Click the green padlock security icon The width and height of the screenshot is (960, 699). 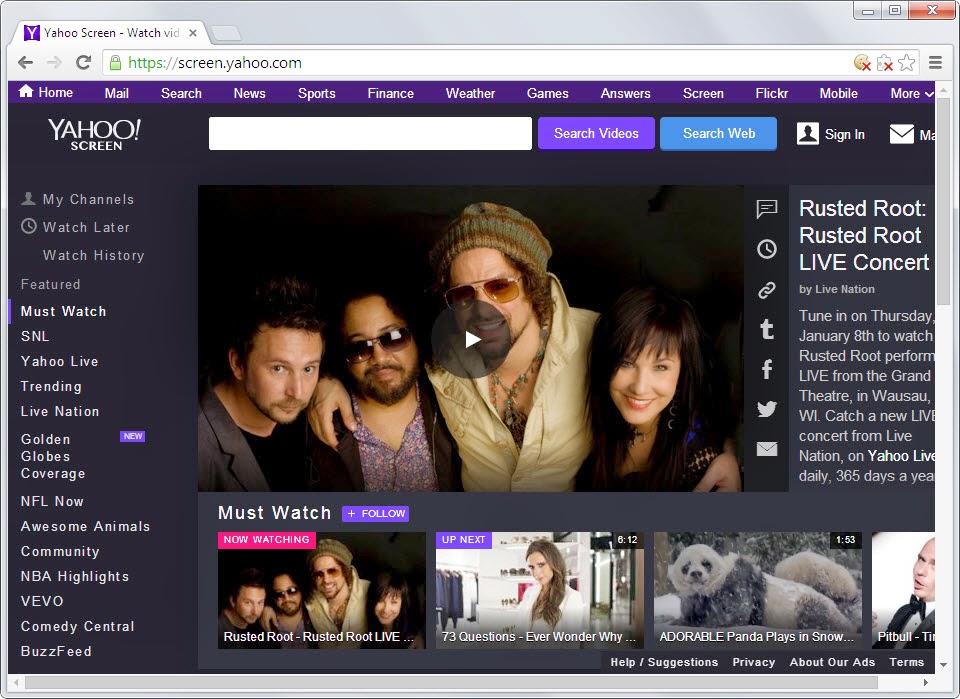tap(115, 62)
